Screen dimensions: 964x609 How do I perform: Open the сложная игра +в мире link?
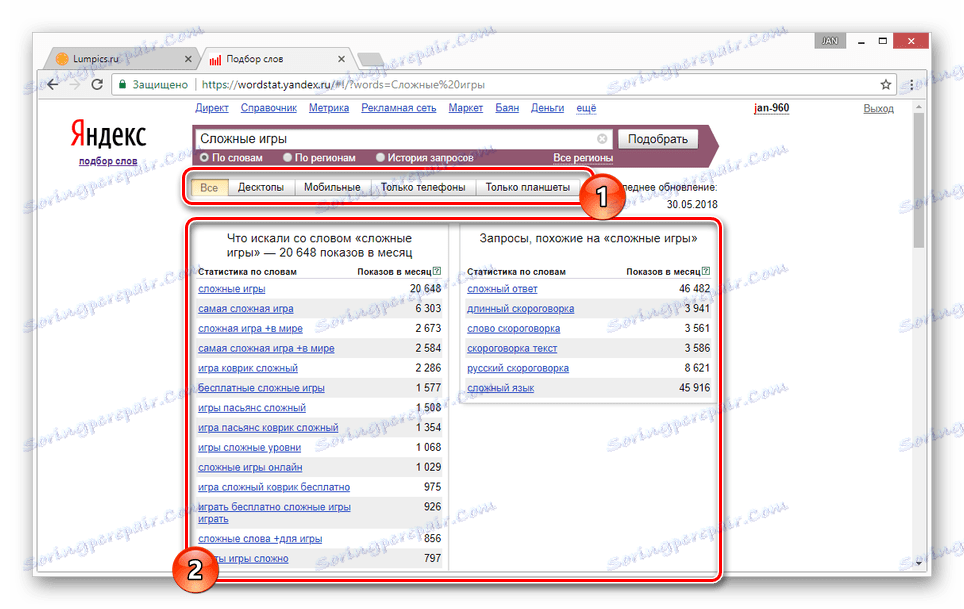[x=250, y=329]
